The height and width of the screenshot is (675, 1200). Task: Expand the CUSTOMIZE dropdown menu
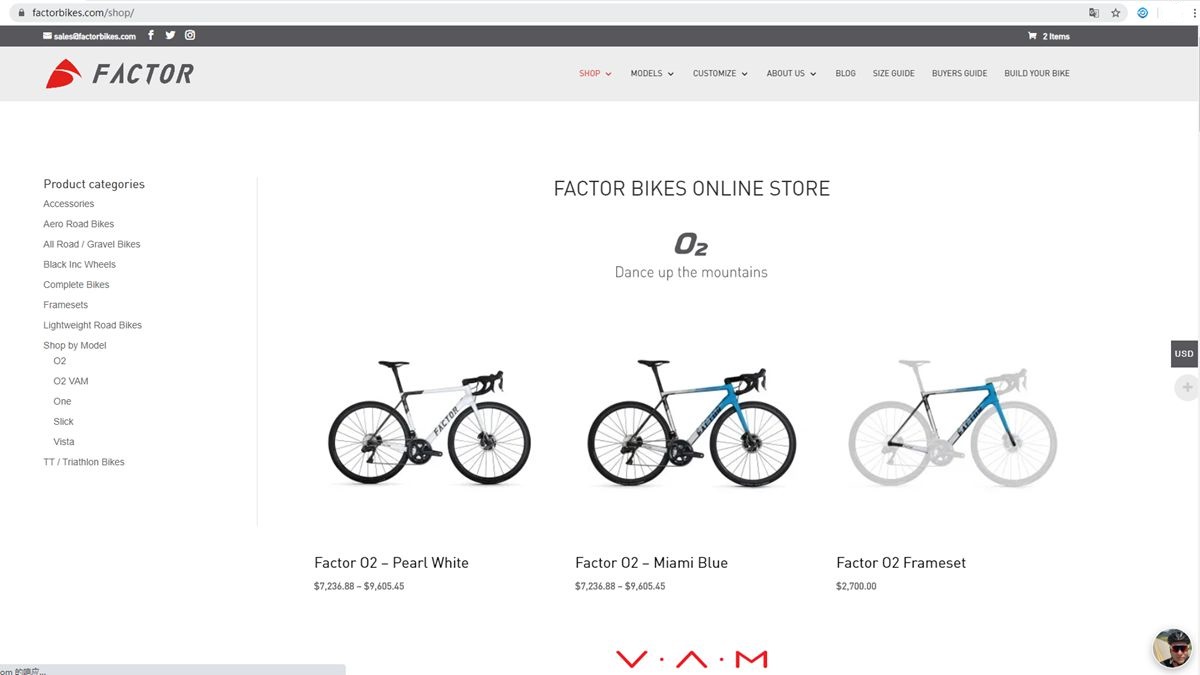(x=720, y=74)
